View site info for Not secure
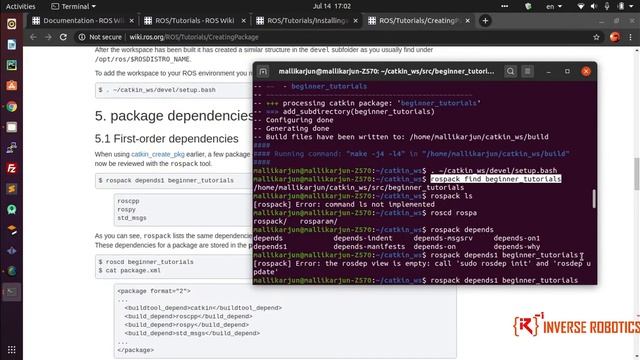 click(x=100, y=37)
